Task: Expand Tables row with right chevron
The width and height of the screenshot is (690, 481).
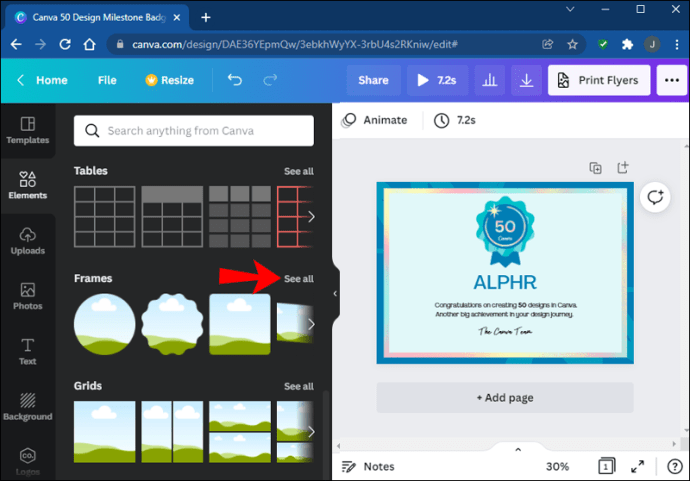Action: click(311, 216)
